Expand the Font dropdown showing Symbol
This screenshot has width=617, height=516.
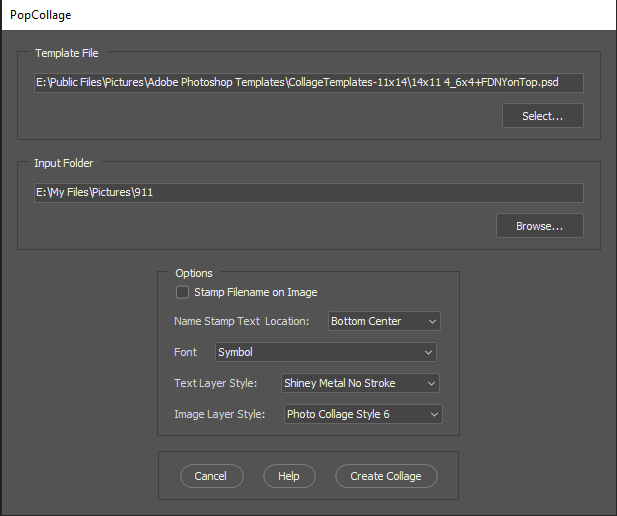326,352
